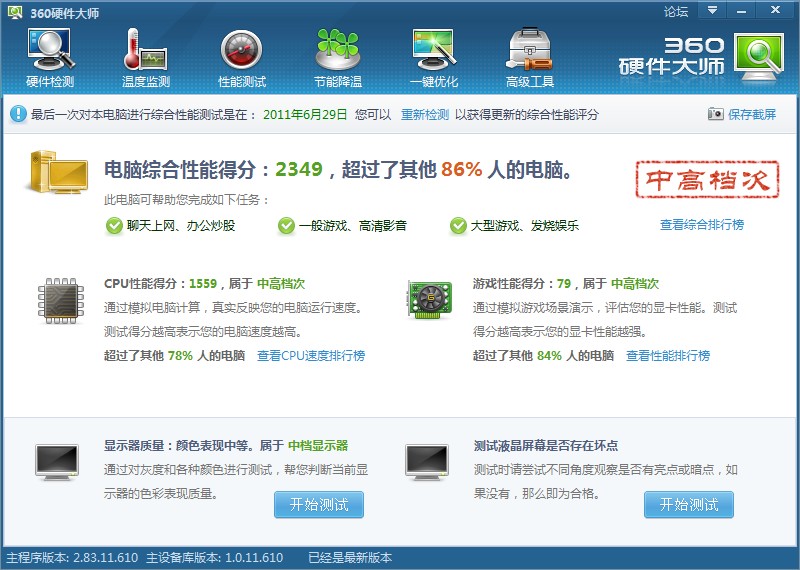Image resolution: width=800 pixels, height=570 pixels.
Task: Open the 硬件检测 hardware detection icon
Action: click(51, 49)
